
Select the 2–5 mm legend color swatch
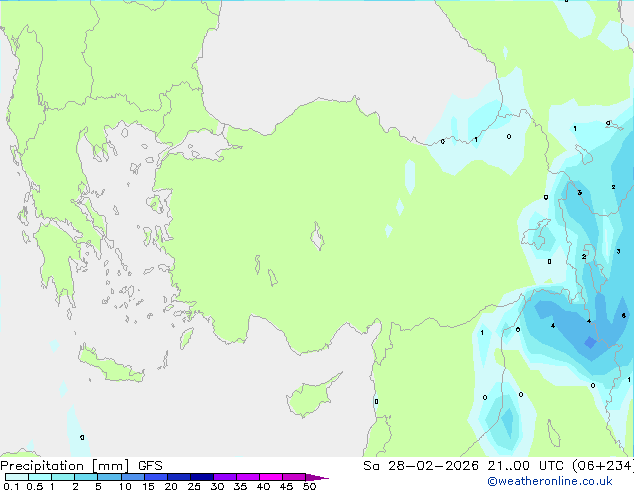click(87, 477)
